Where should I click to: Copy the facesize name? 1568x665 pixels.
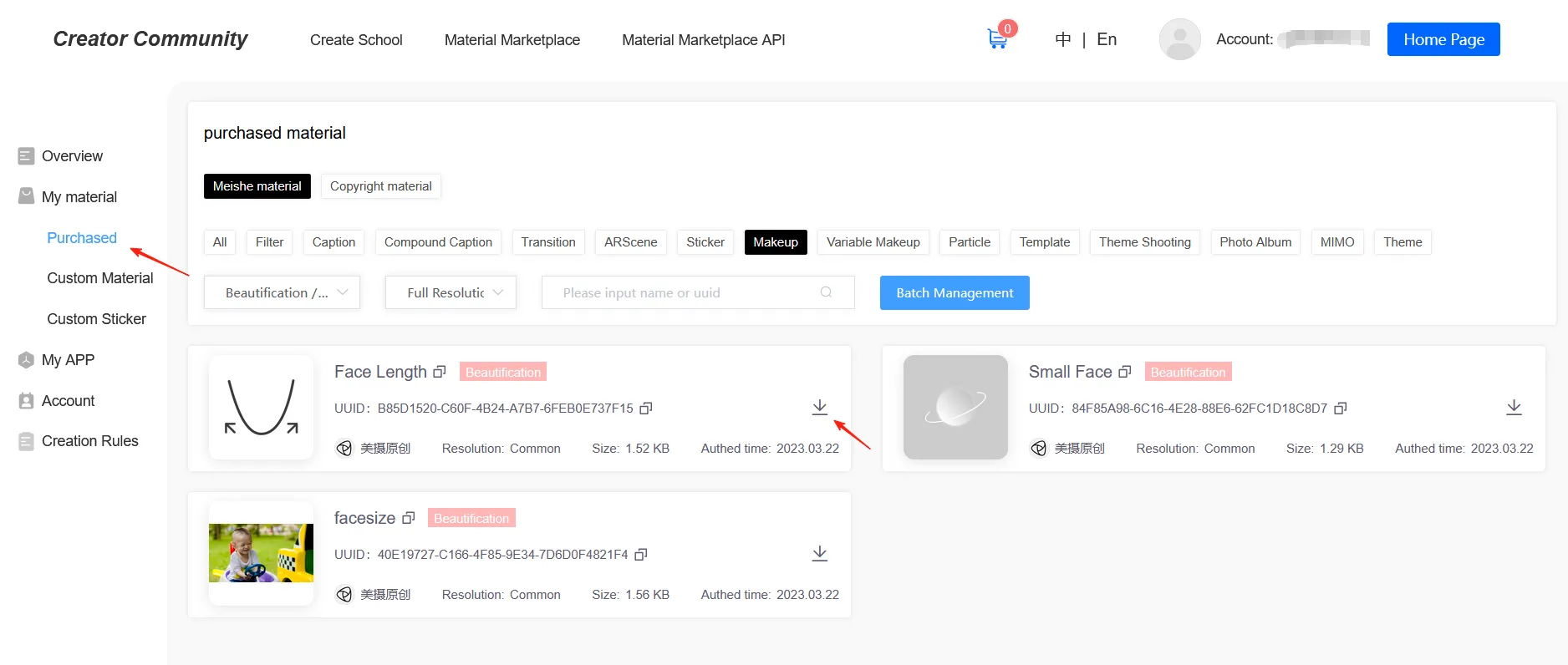click(408, 518)
